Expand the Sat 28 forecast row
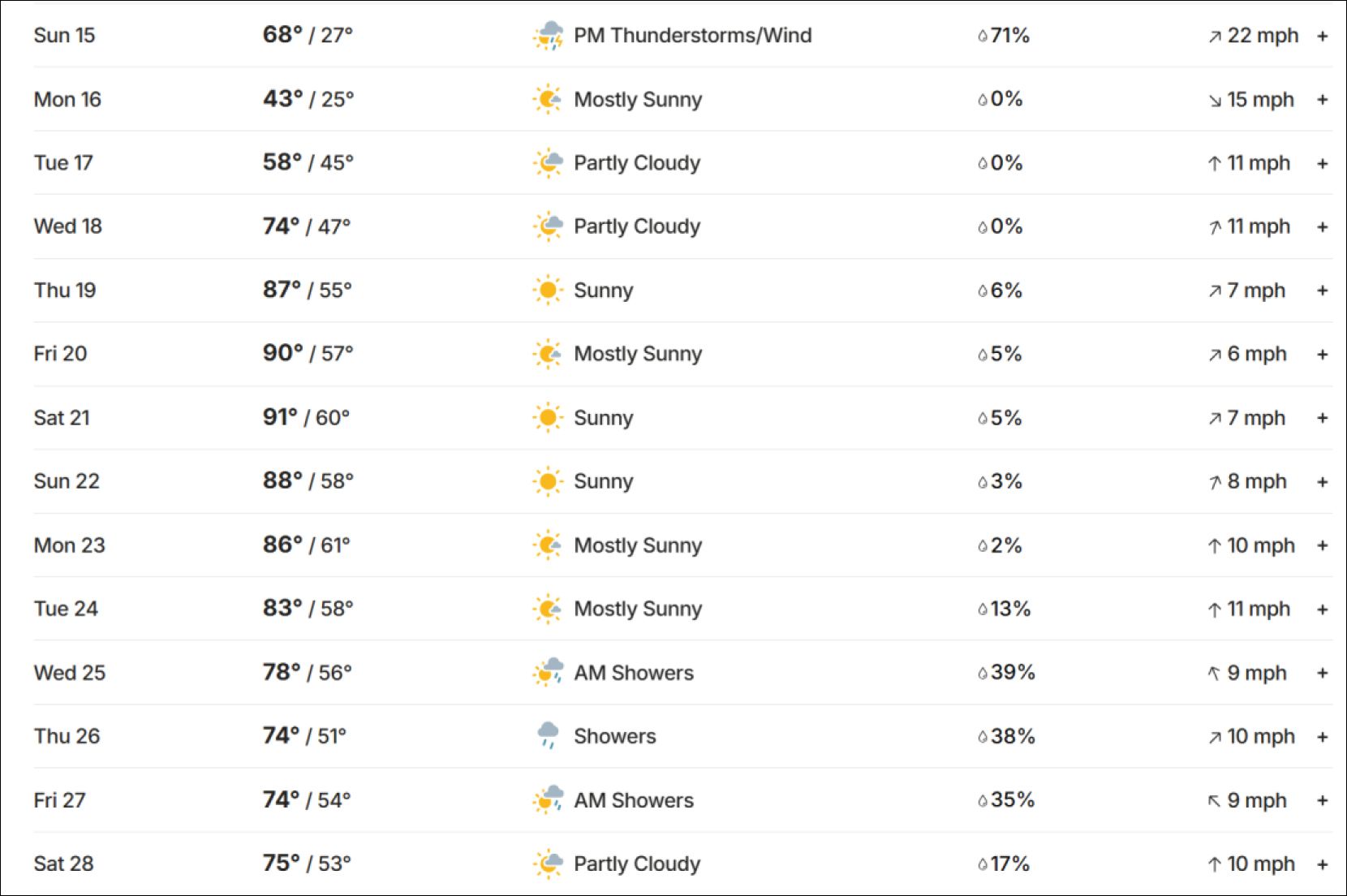Screen dimensions: 1347x896 point(1323,864)
